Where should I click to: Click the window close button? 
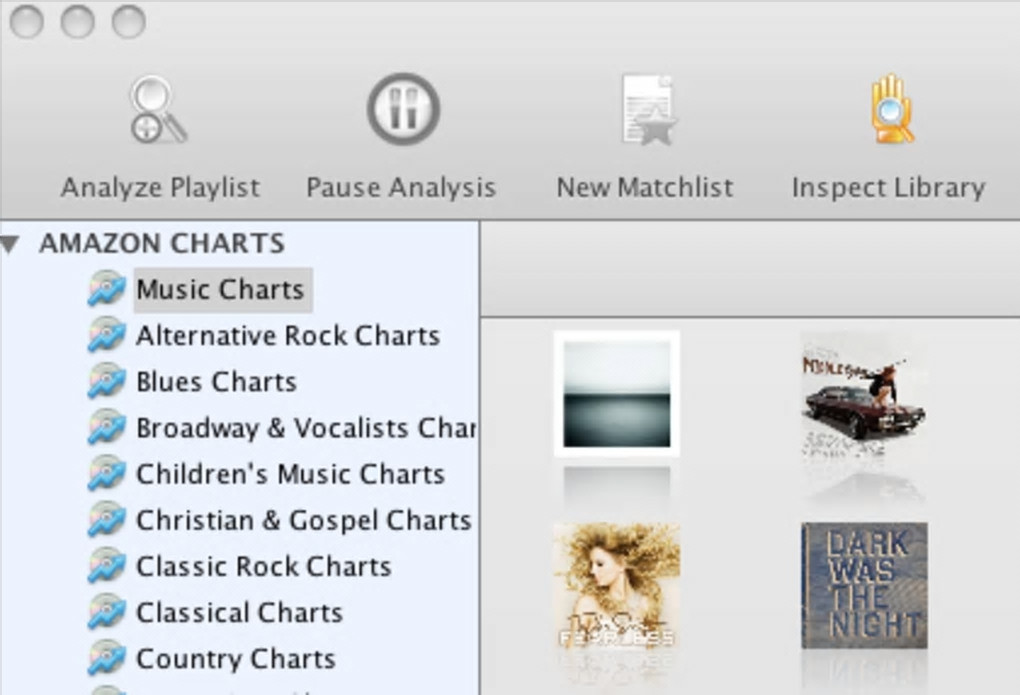[x=27, y=21]
